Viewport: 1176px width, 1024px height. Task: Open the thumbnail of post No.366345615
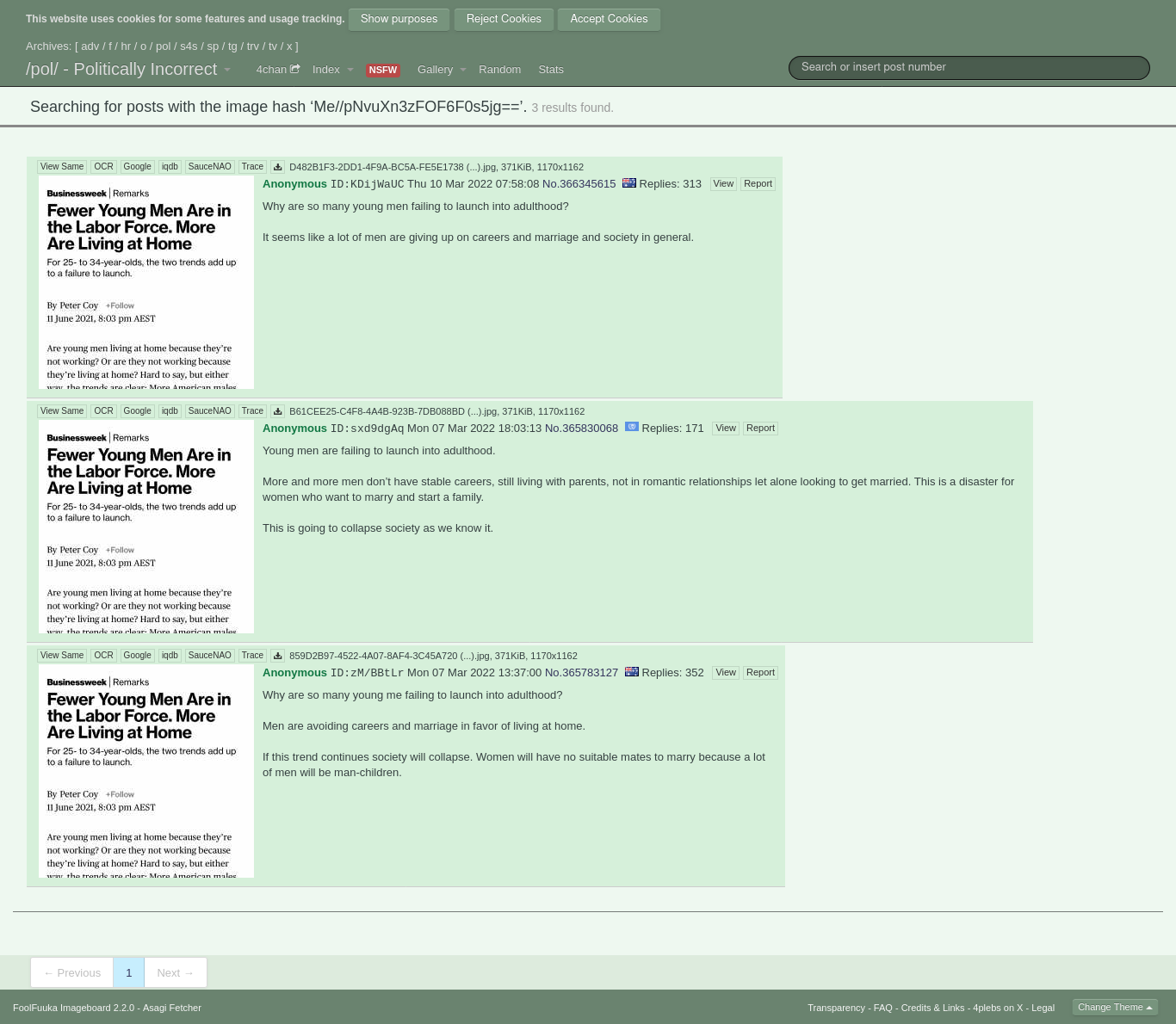146,282
